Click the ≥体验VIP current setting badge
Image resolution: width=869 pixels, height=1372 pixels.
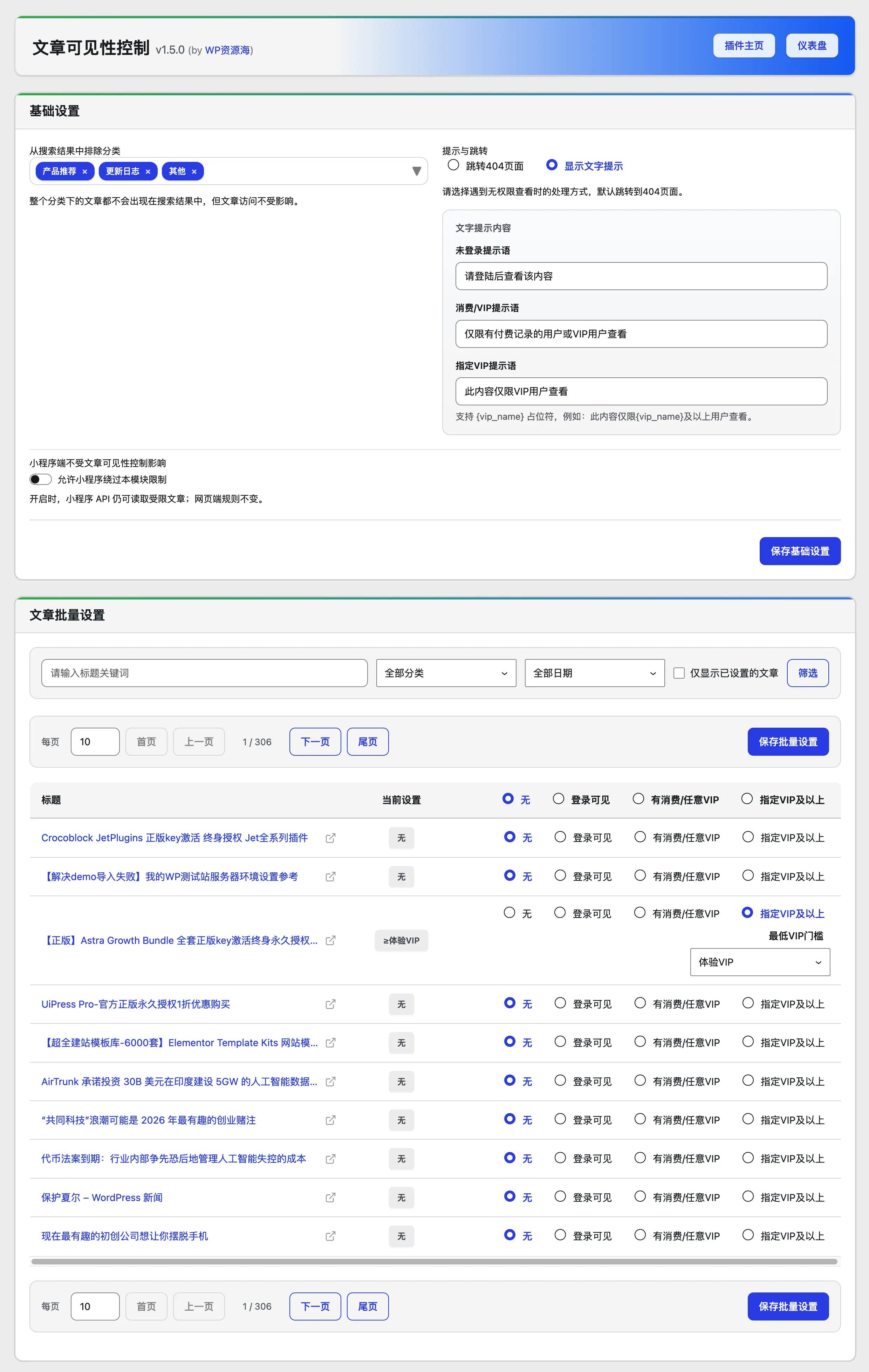[401, 941]
